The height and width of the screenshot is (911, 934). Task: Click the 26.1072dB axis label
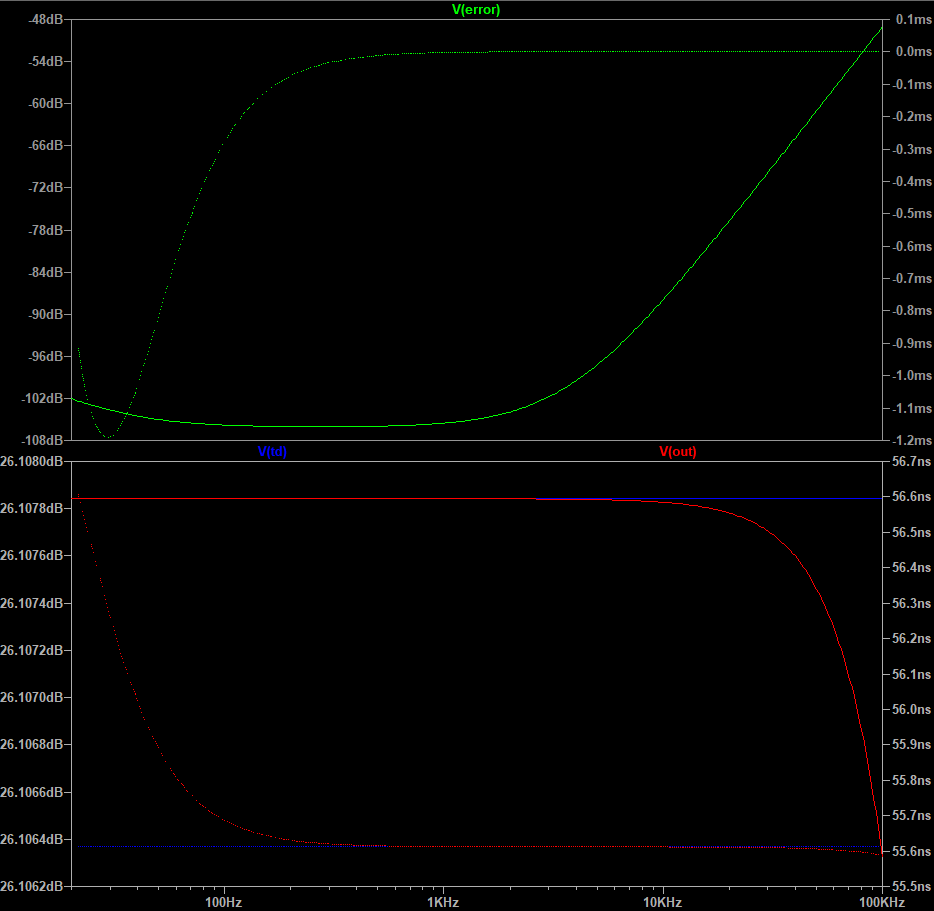pyautogui.click(x=32, y=650)
